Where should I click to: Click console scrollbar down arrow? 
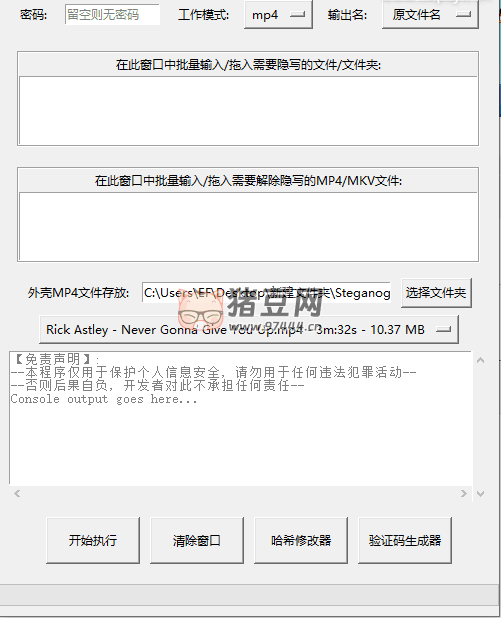coord(481,493)
